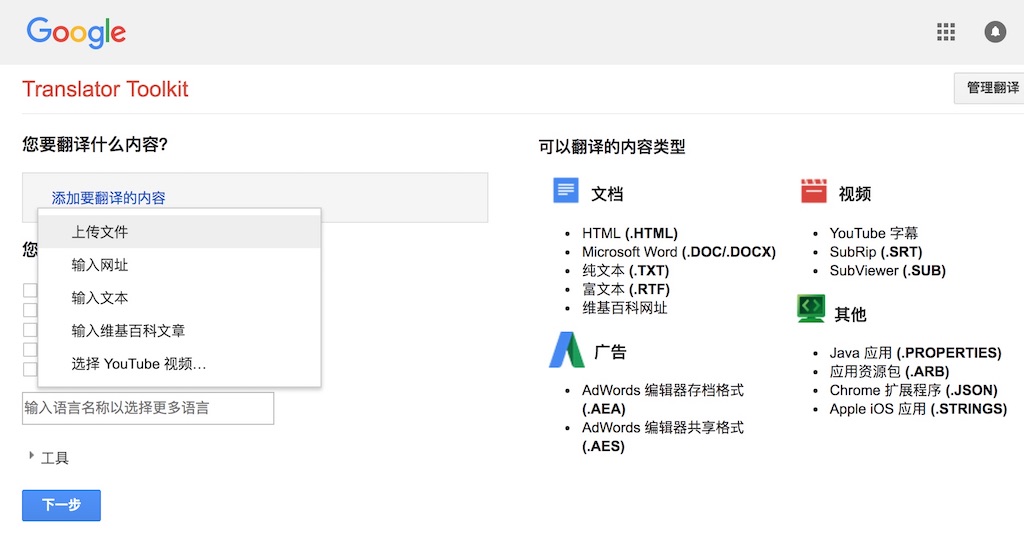The image size is (1024, 550).
Task: Toggle the 添加要翻译的内容 dropdown
Action: pyautogui.click(x=109, y=198)
